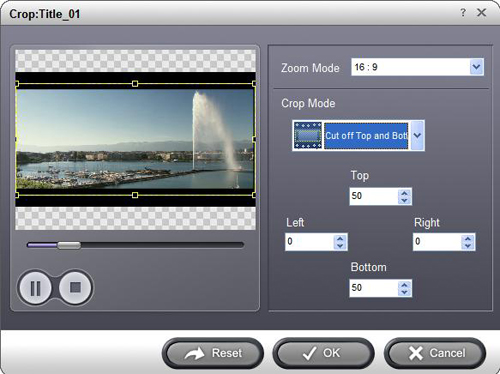The image size is (500, 374).
Task: Click the top-center crop handle
Action: coord(135,84)
